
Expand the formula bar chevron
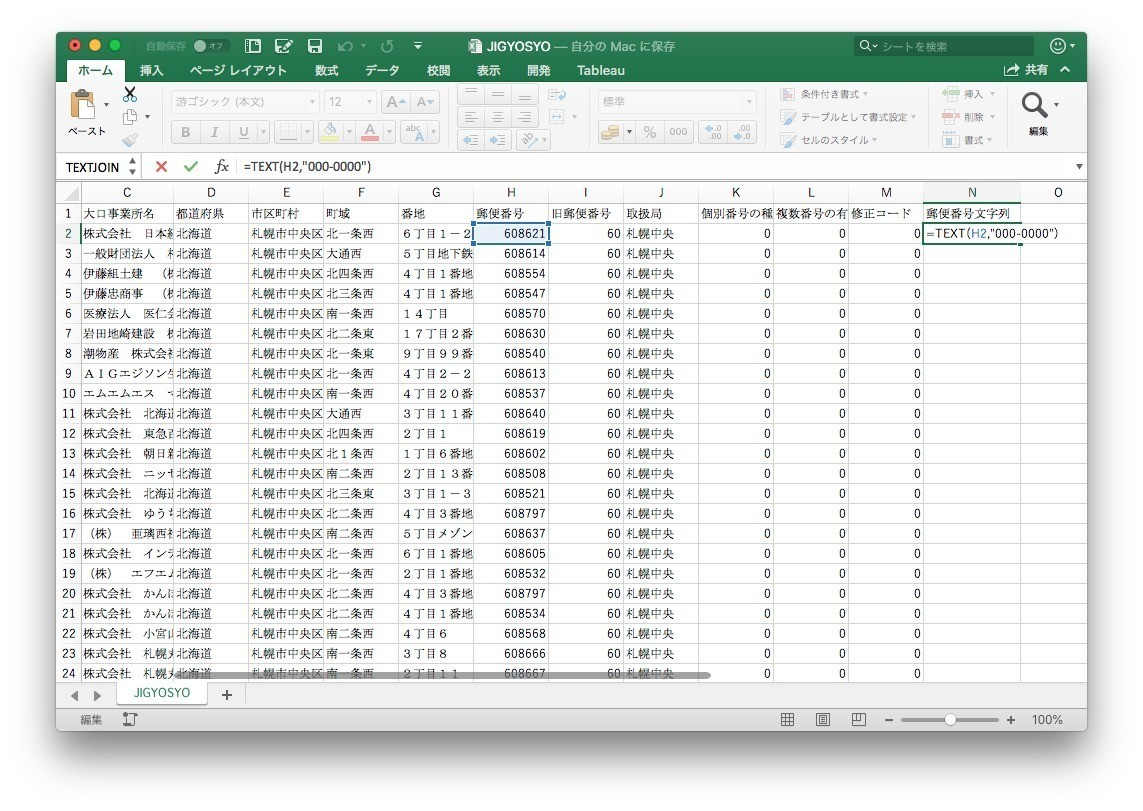click(x=1079, y=166)
